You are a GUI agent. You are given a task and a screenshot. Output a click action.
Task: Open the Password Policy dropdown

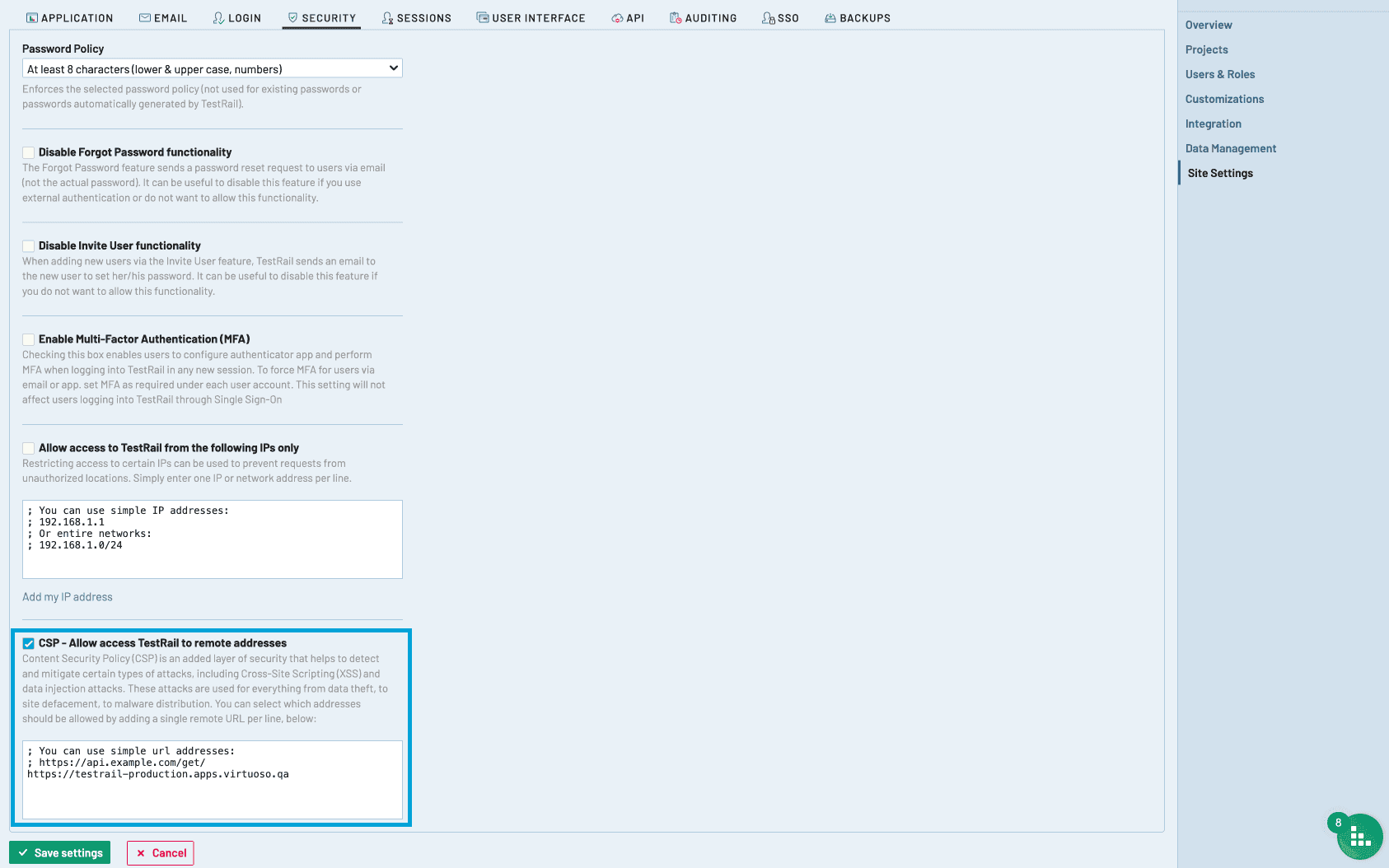[212, 68]
